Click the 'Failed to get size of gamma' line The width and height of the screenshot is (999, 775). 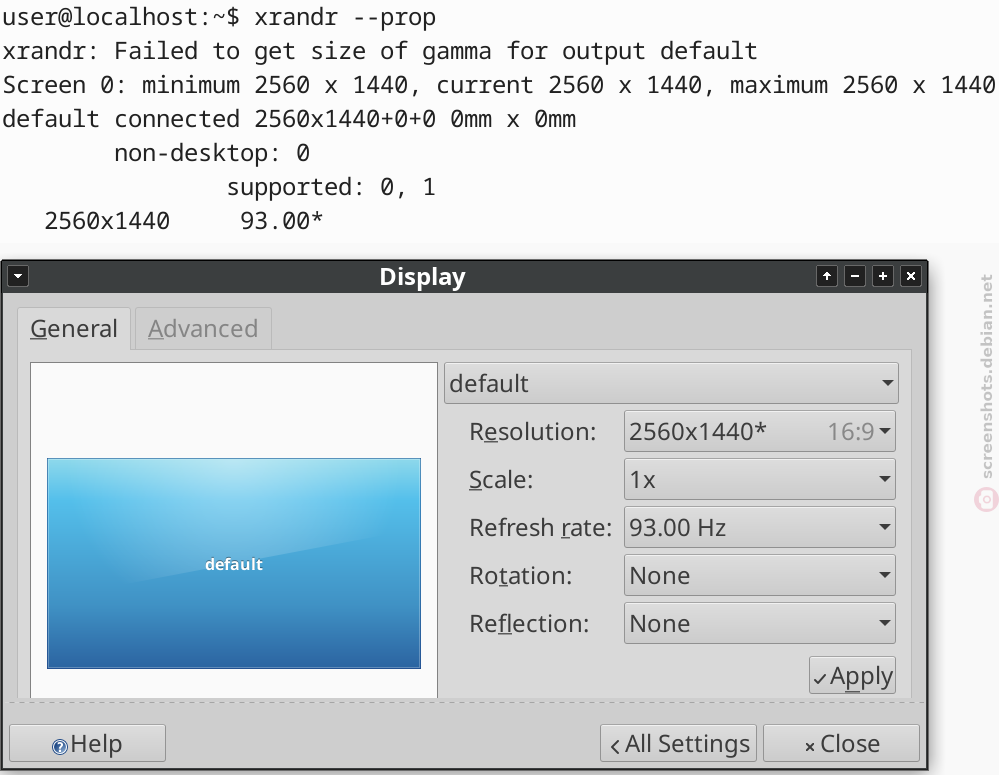coord(380,51)
